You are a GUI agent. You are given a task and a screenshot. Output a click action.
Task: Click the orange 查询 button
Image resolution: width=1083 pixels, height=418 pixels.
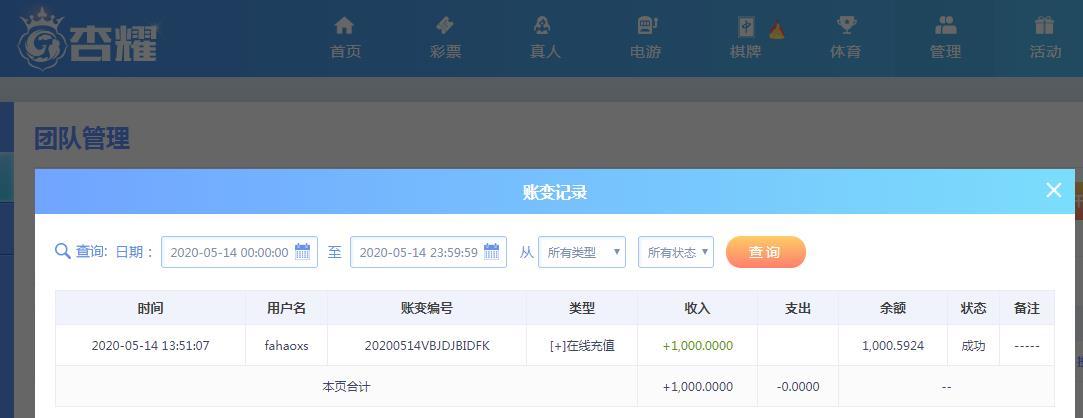pos(765,252)
